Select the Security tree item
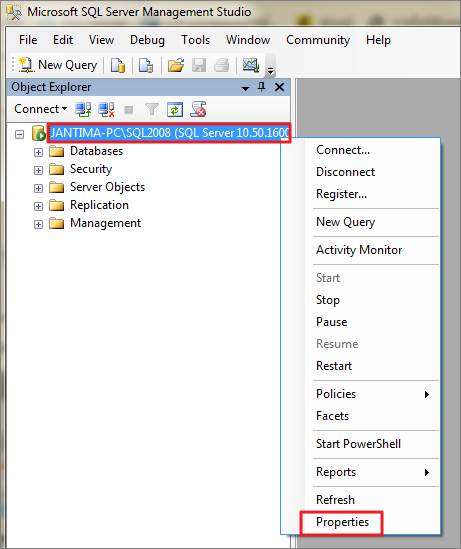The image size is (461, 549). [91, 169]
